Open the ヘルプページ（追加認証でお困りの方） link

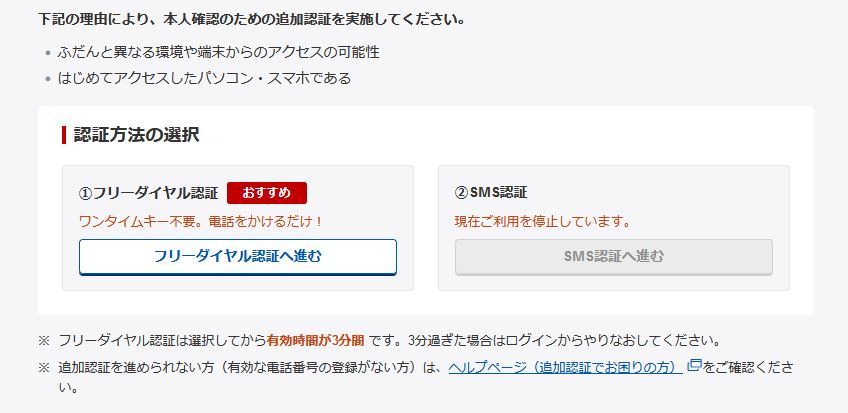coord(565,367)
